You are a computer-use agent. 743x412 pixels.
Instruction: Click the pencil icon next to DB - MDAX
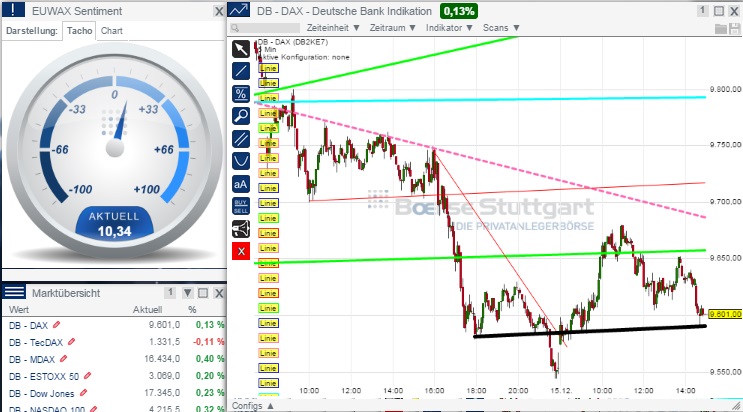[63, 359]
